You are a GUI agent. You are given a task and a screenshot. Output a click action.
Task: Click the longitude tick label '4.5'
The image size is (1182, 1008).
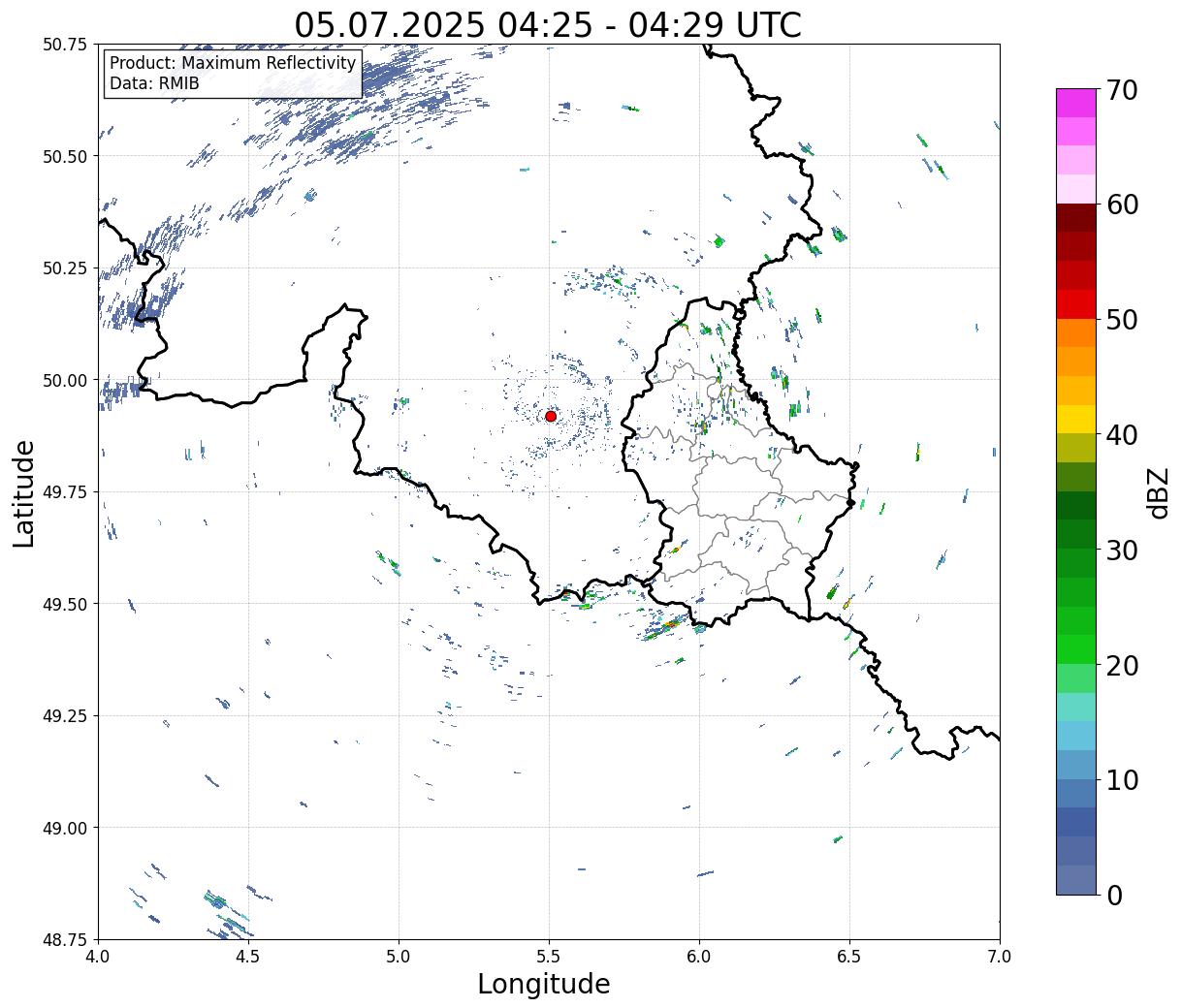[248, 957]
